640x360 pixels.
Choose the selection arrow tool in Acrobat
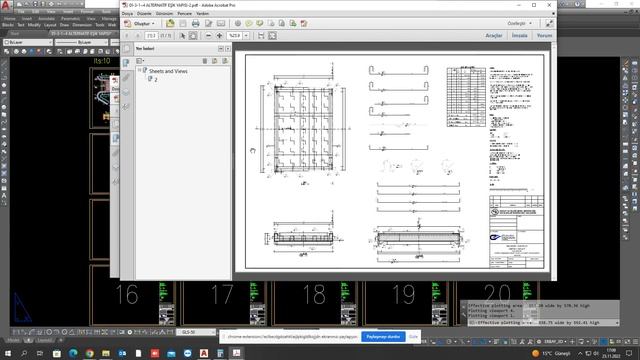click(182, 36)
